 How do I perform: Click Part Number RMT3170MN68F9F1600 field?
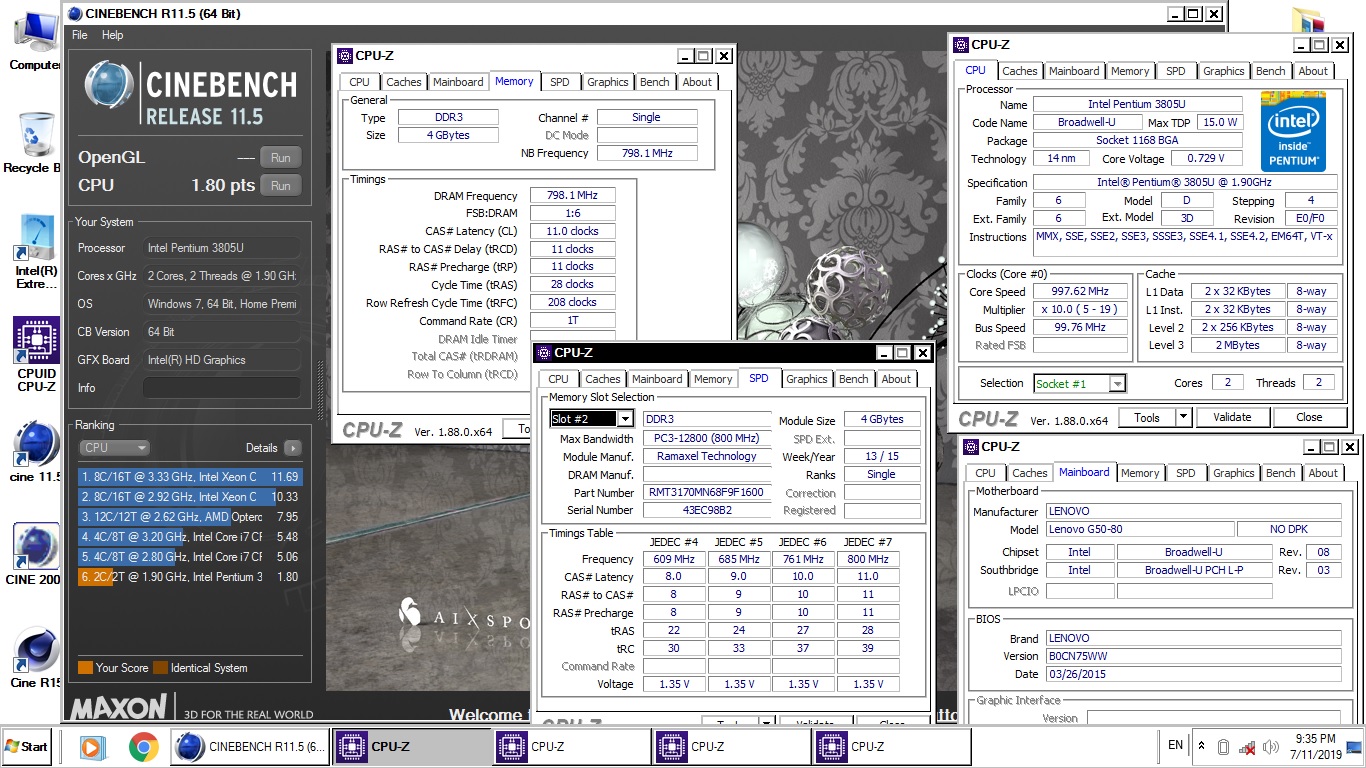point(707,493)
